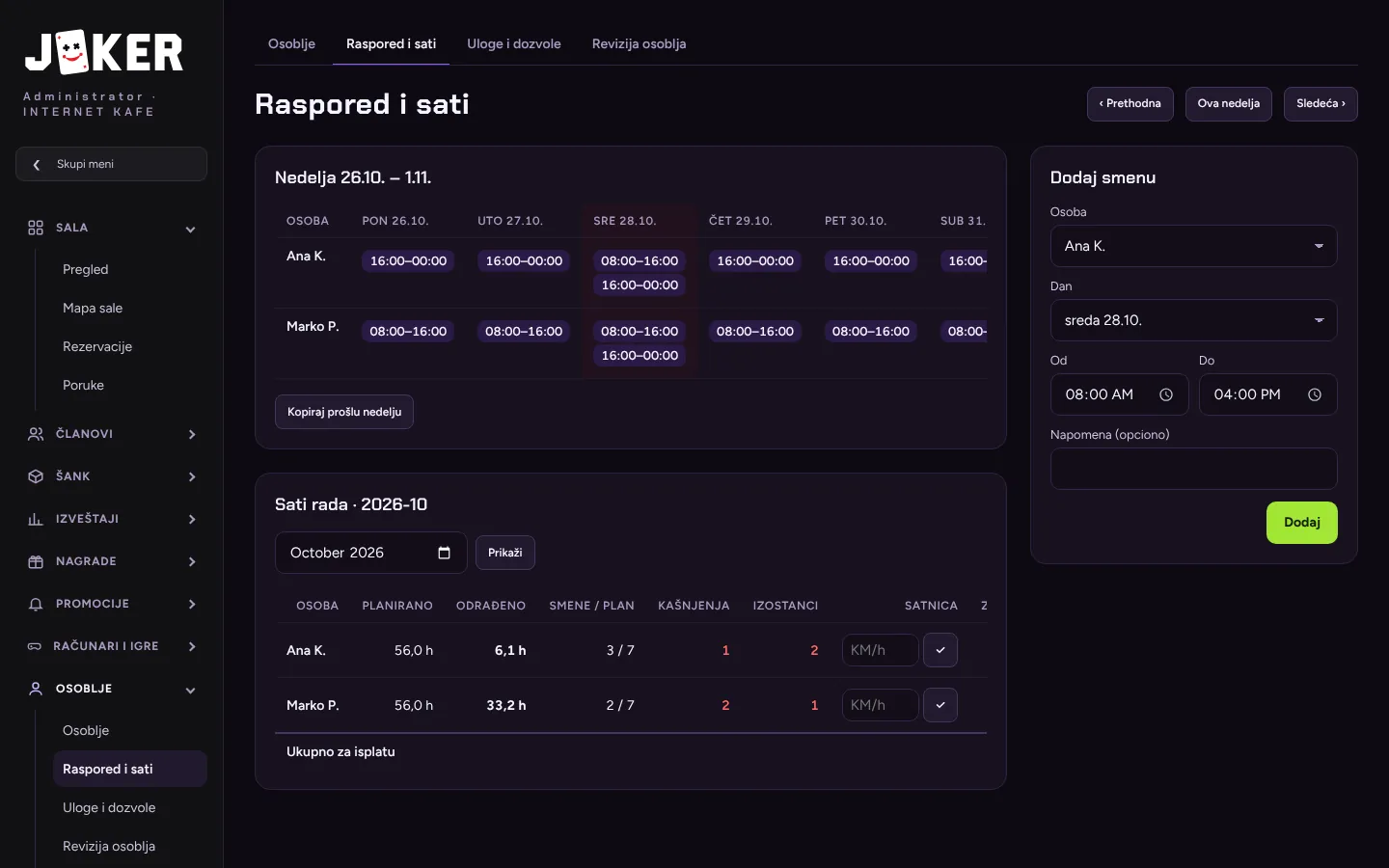Click the Napomena (opciono) input field
Screen dimensions: 1389x868
[1194, 469]
